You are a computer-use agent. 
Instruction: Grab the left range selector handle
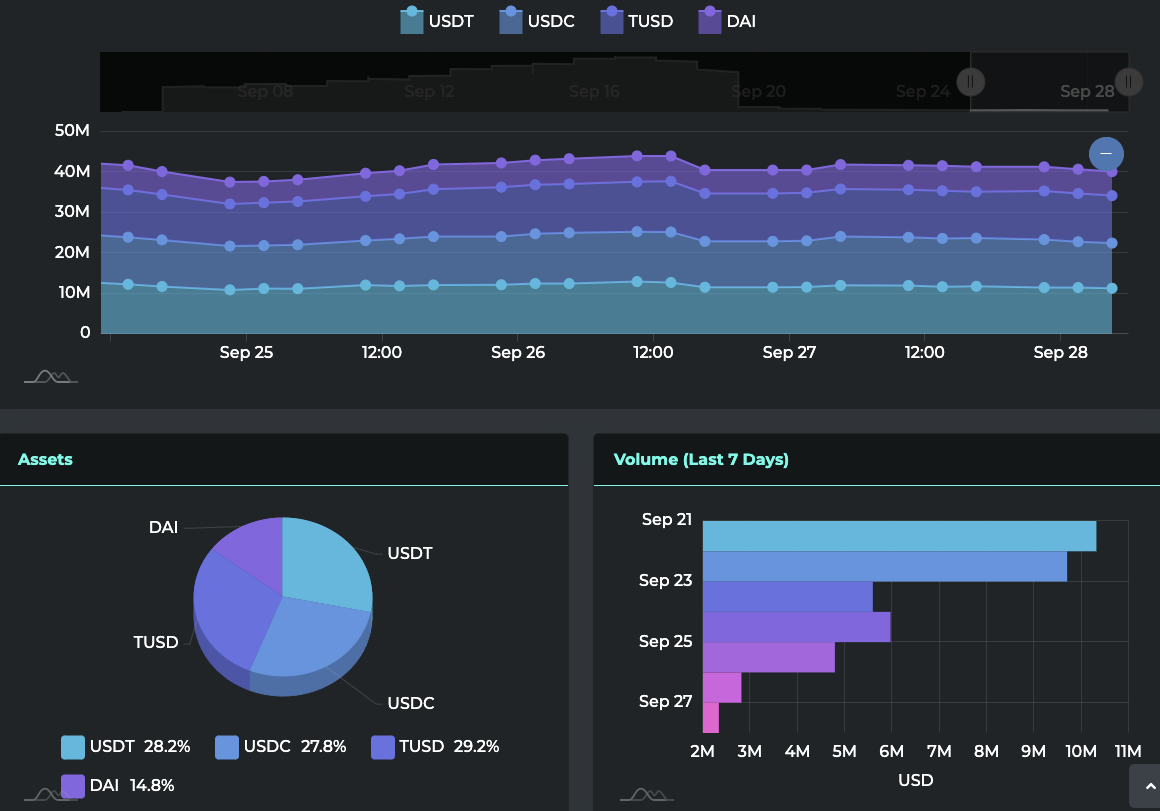coord(970,81)
